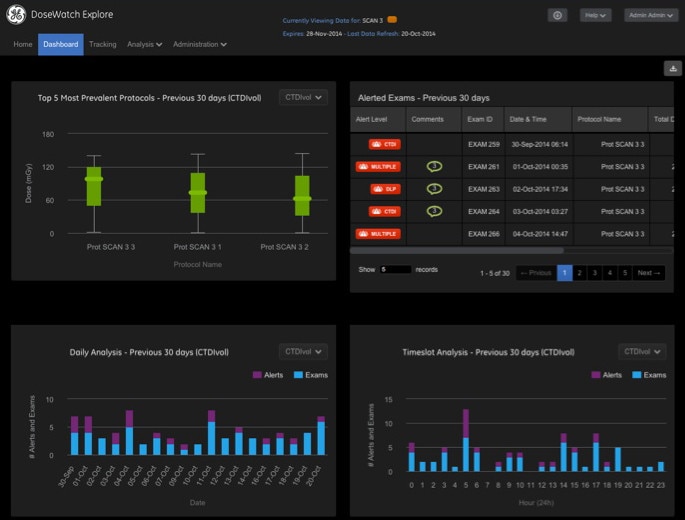Click date 30-Sep-2014 06:14
685x520 pixels.
pos(540,144)
